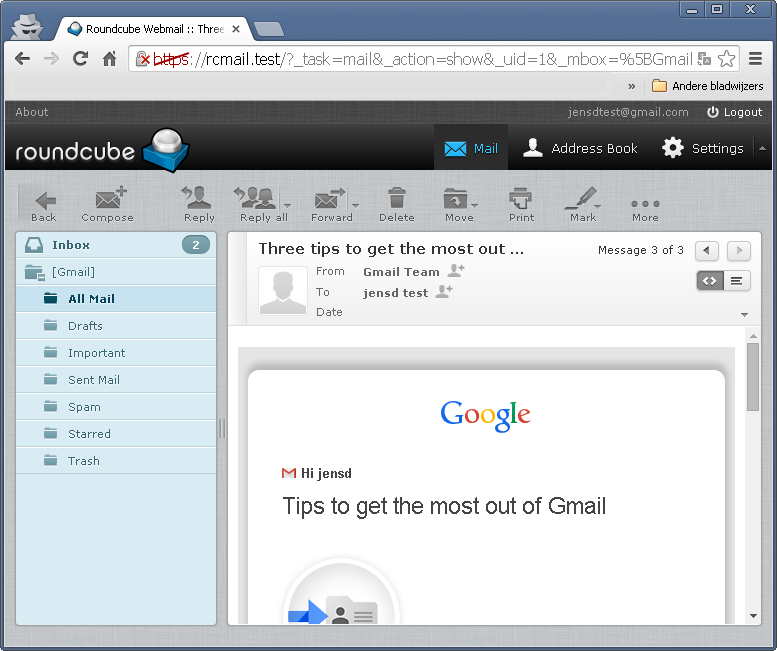Open the Mail tab
Viewport: 777px width, 651px height.
471,148
